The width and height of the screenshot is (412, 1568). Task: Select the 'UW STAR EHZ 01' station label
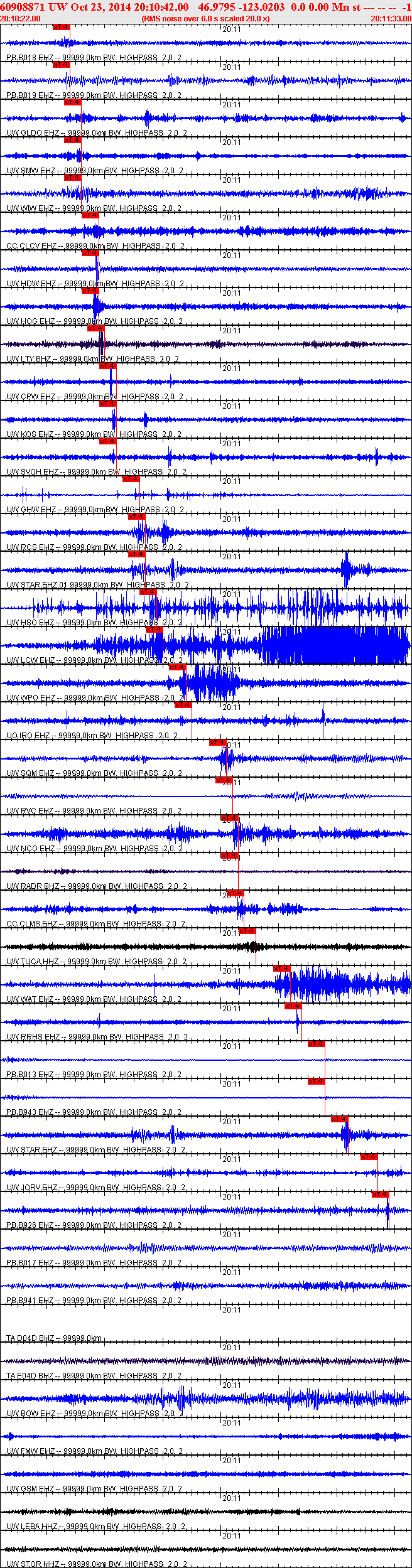[37, 585]
